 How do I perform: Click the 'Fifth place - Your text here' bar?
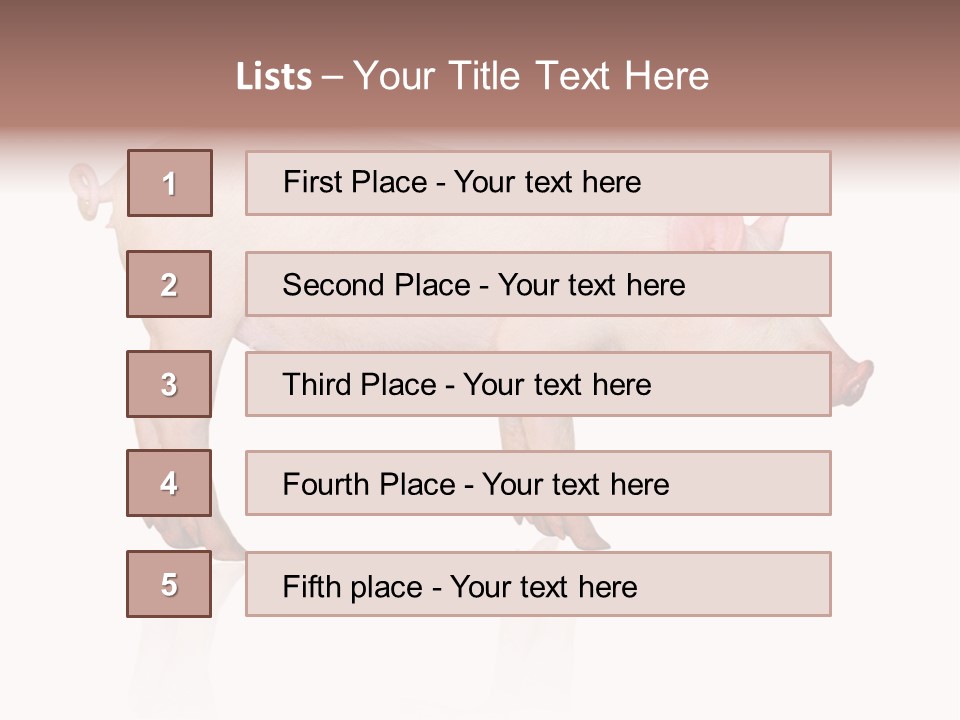[538, 584]
